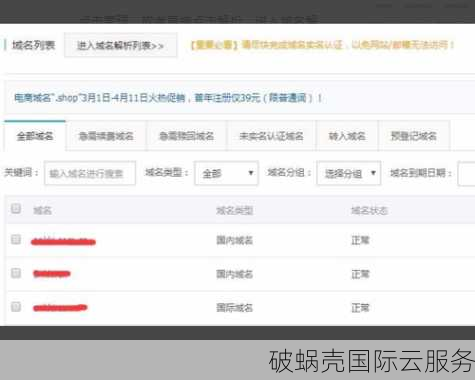The height and width of the screenshot is (380, 475).
Task: Click the 域名类型 column header
Action: click(x=234, y=210)
